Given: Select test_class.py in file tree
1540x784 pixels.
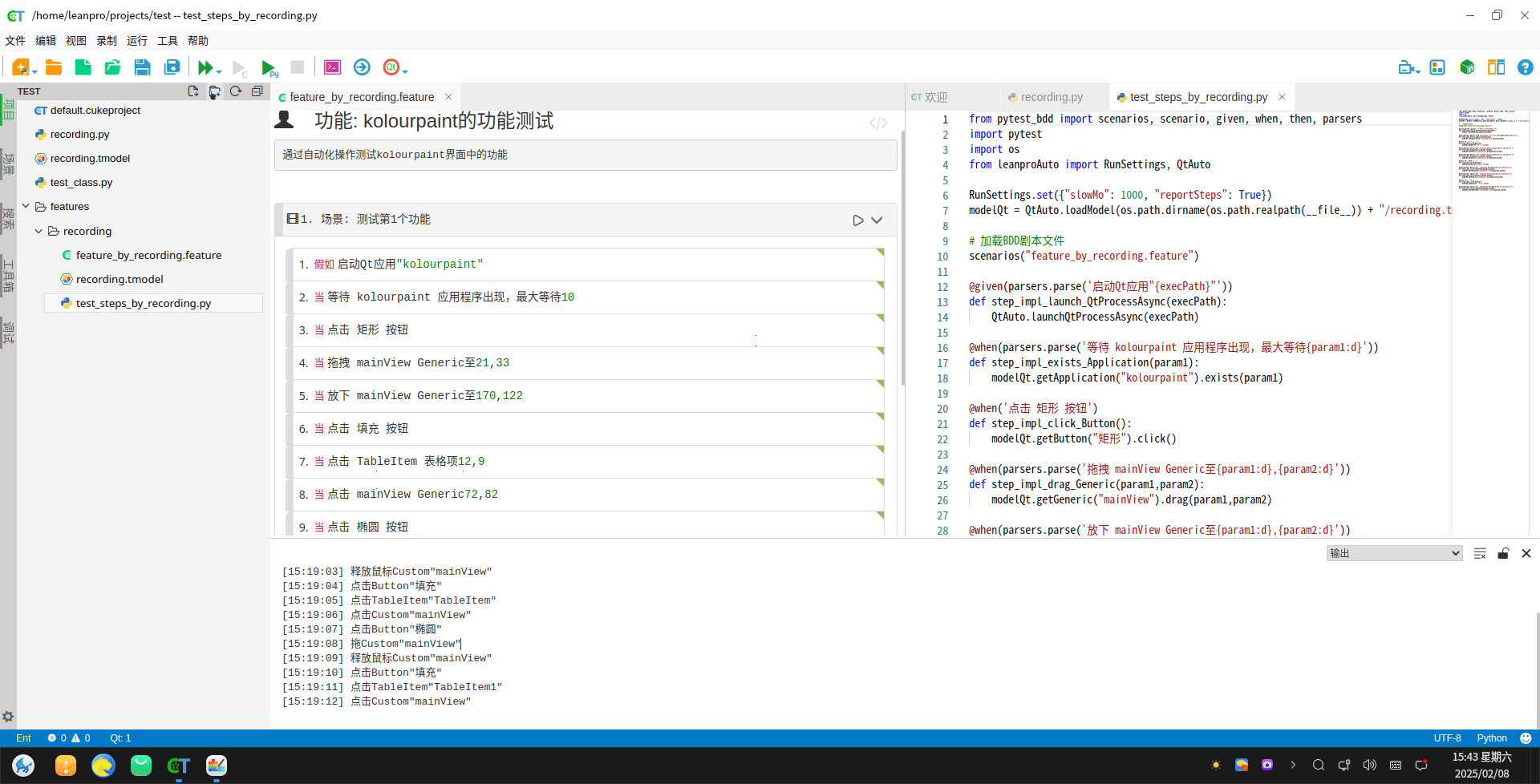Looking at the screenshot, I should click(81, 183).
